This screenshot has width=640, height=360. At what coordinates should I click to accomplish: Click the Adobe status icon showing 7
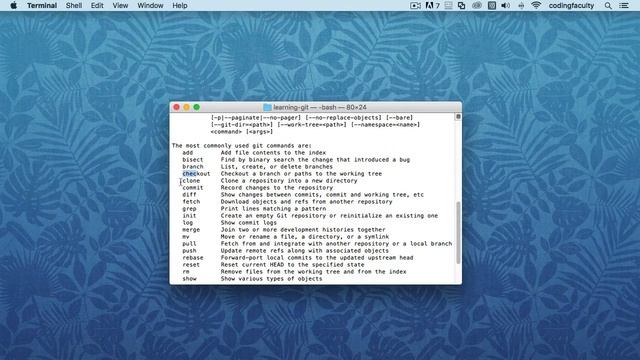point(433,5)
